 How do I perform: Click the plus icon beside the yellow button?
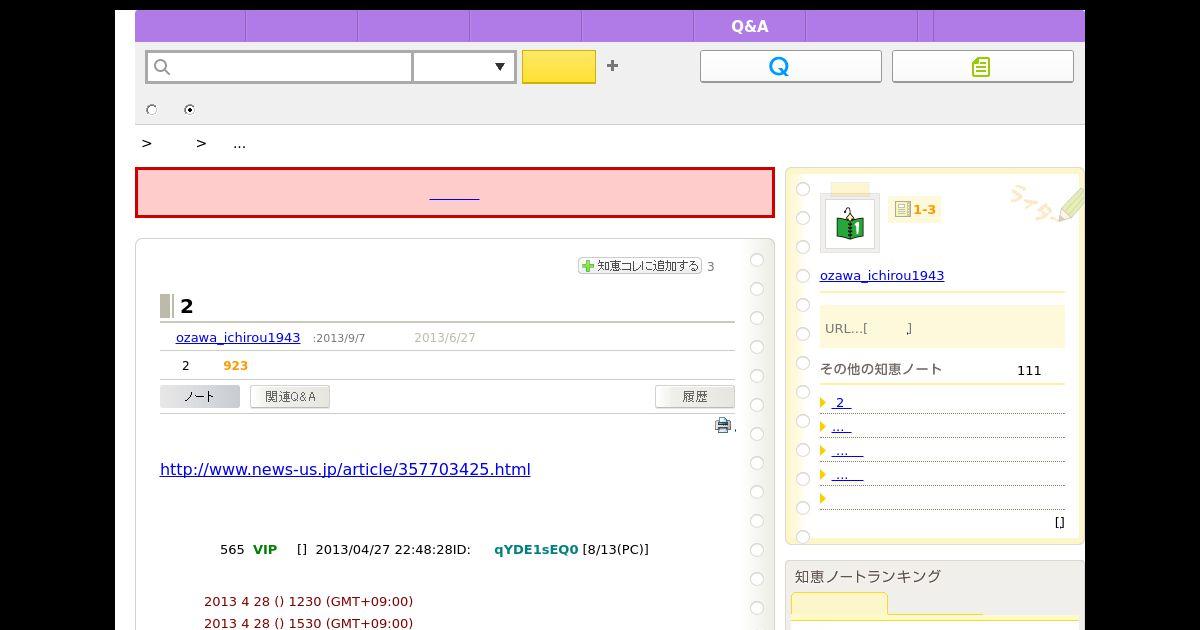point(612,65)
